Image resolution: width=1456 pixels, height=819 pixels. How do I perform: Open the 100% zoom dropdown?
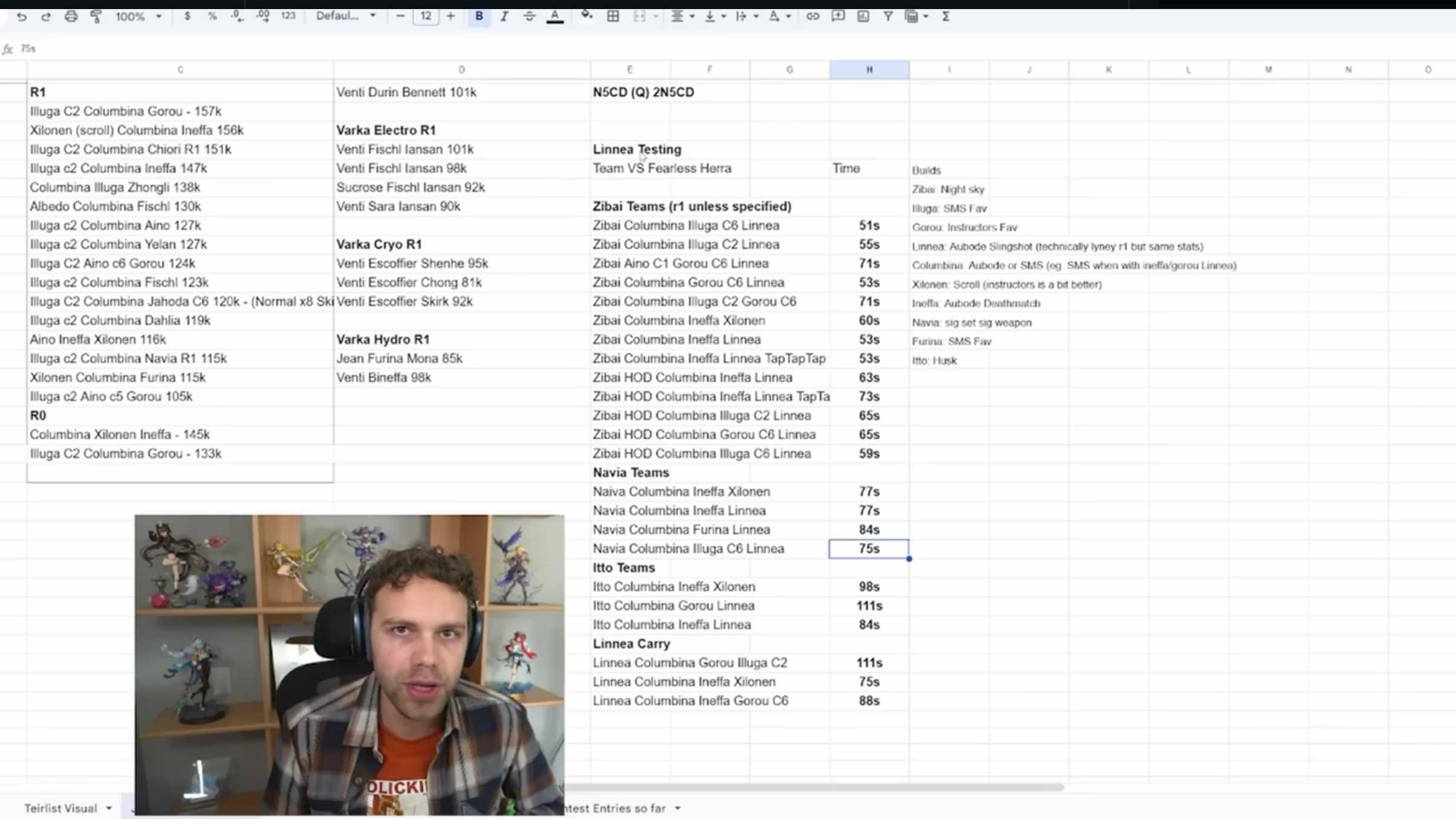(138, 16)
